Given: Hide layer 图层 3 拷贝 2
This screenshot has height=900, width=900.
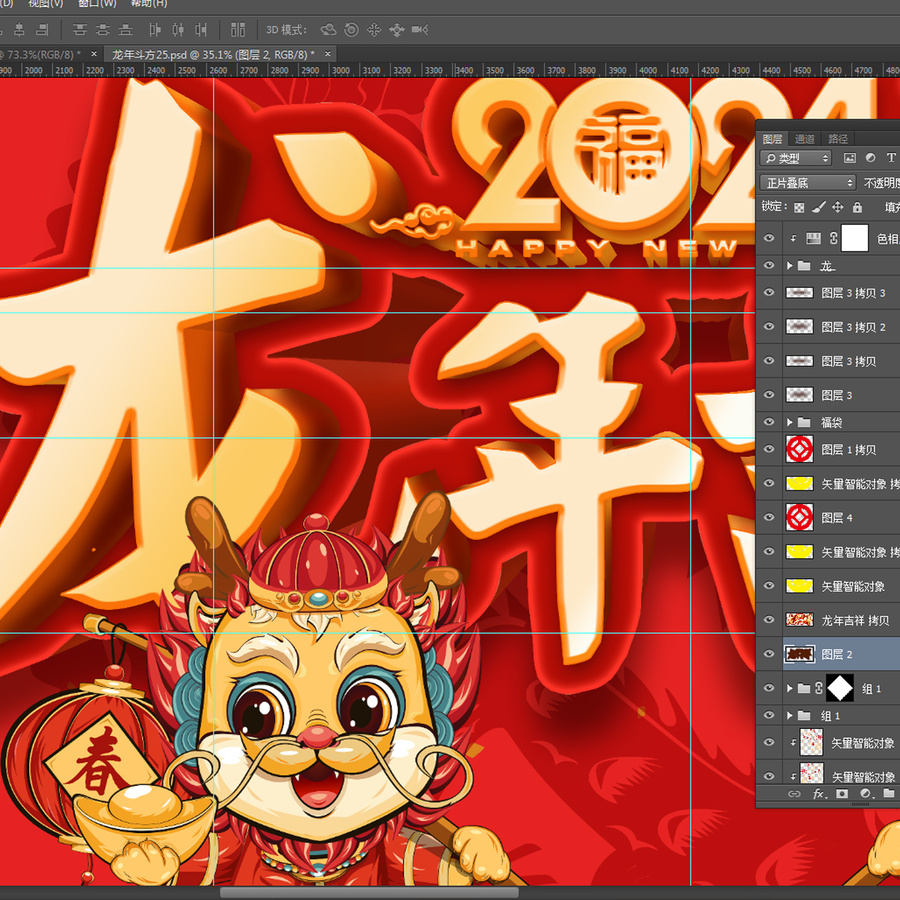Looking at the screenshot, I should (x=769, y=327).
